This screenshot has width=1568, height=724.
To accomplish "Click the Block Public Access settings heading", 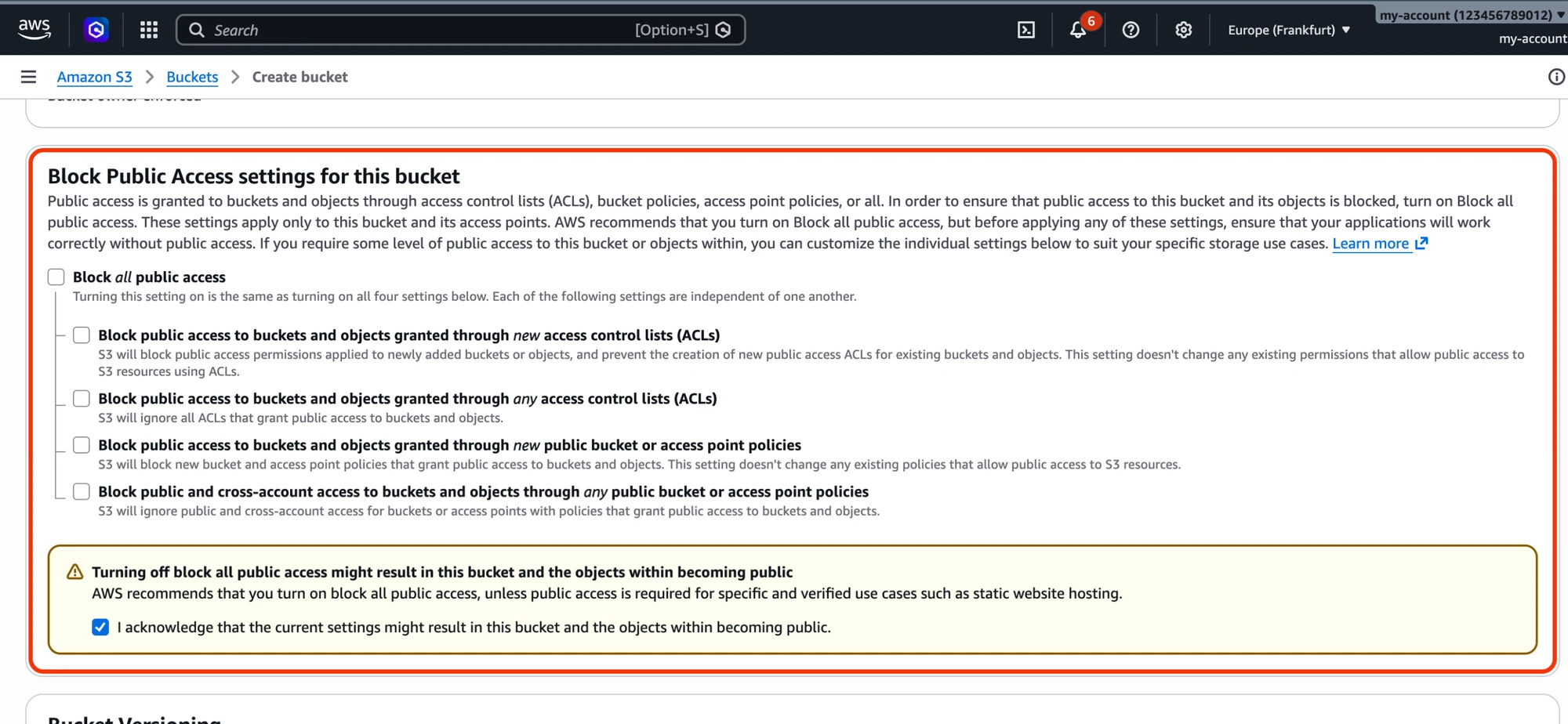I will (254, 176).
